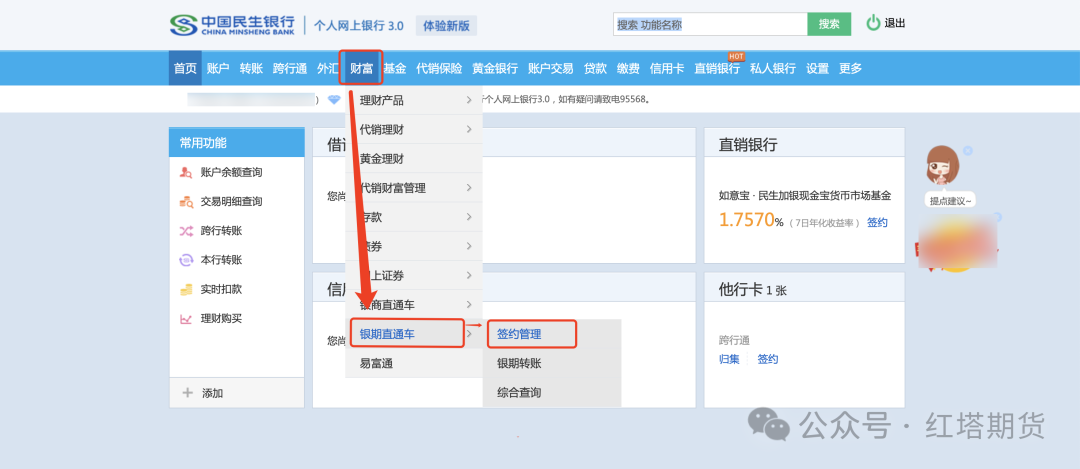
Task: Click 签约 link next to 7日年化收益率
Action: pyautogui.click(x=877, y=222)
